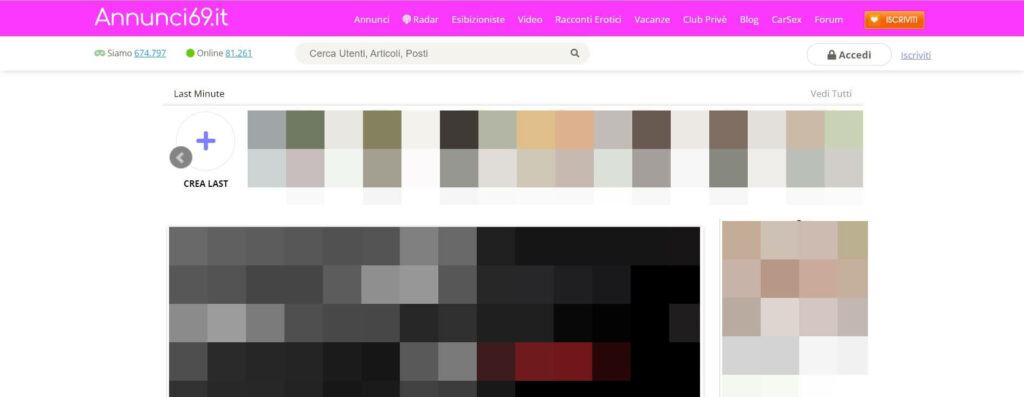1024x397 pixels.
Task: Select the Club Privè menu item
Action: point(705,20)
